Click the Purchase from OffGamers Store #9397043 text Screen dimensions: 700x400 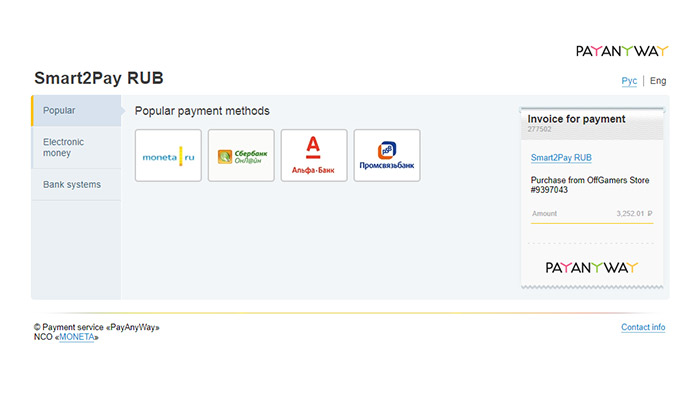[590, 185]
